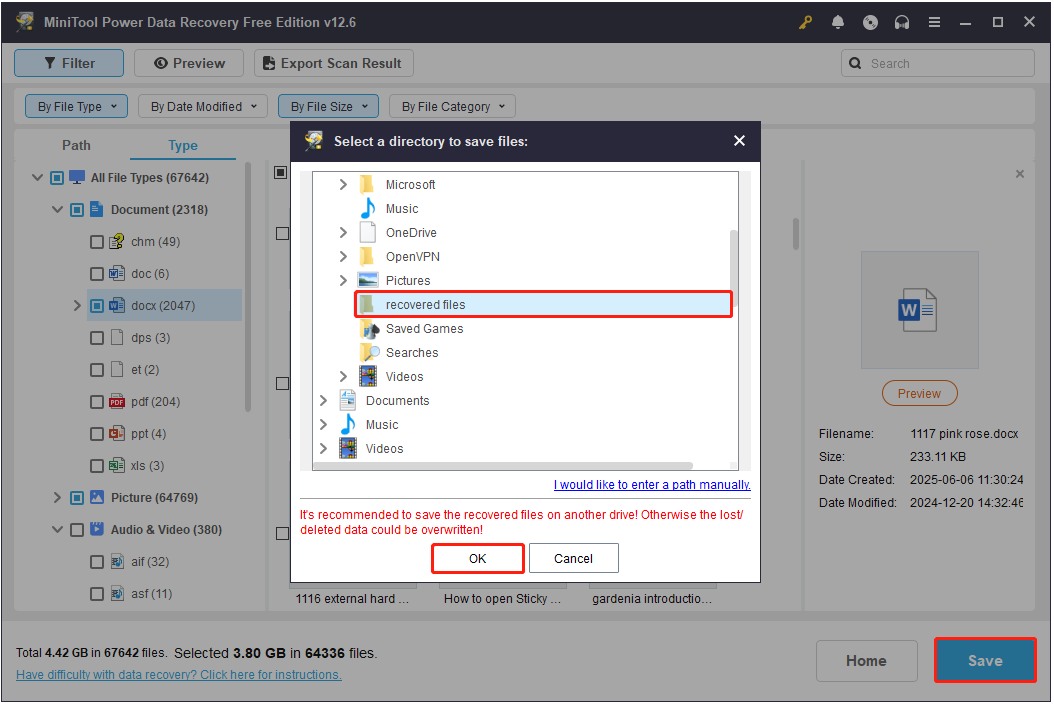
Task: Open the By File Category filter menu
Action: coord(451,105)
